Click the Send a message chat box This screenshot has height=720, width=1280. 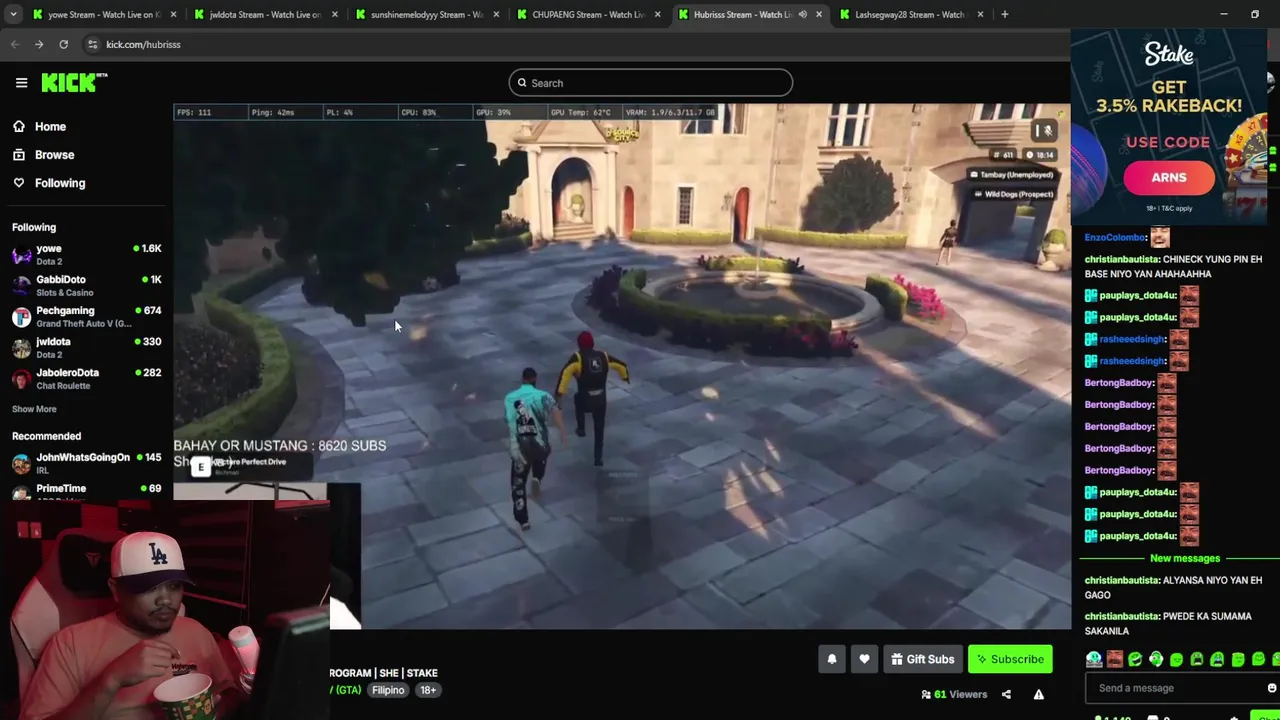[x=1176, y=688]
